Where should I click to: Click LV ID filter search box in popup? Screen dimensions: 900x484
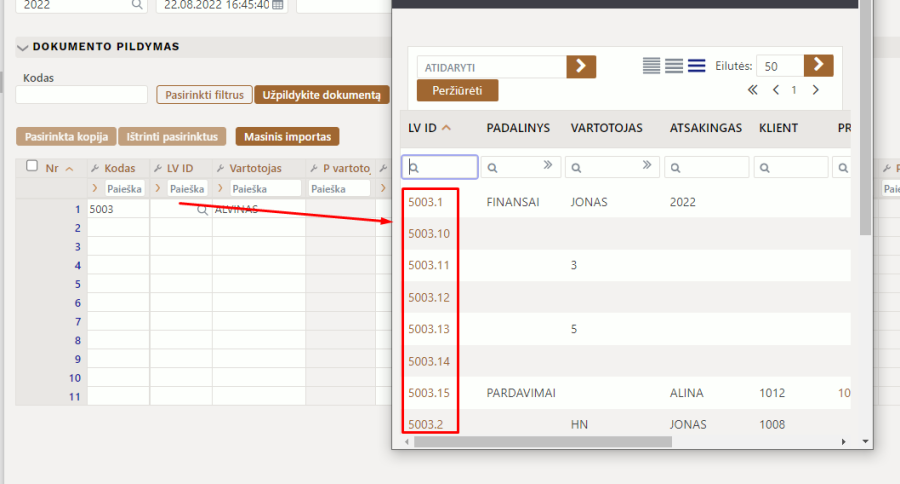click(x=440, y=167)
